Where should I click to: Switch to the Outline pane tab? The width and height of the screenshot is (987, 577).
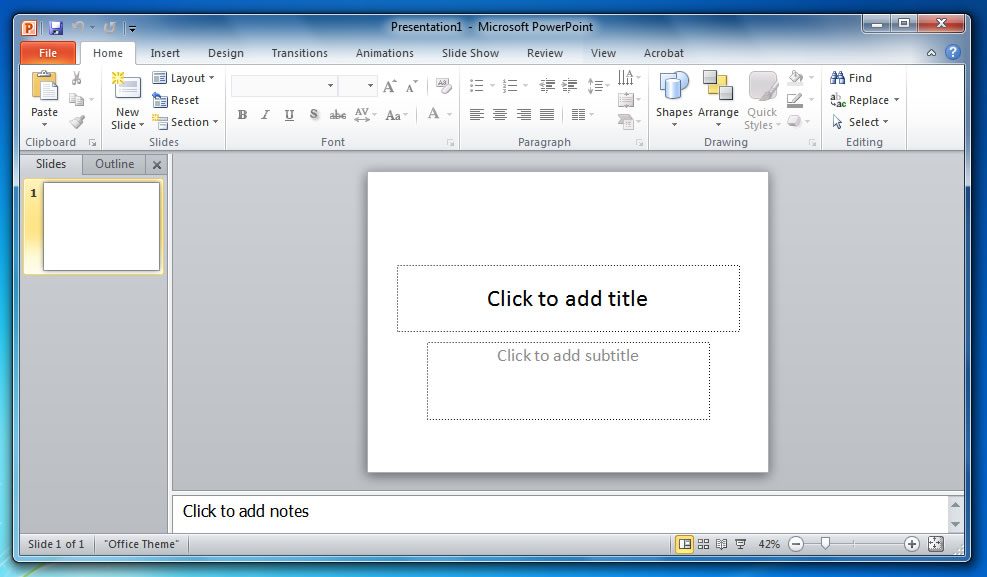pyautogui.click(x=114, y=164)
